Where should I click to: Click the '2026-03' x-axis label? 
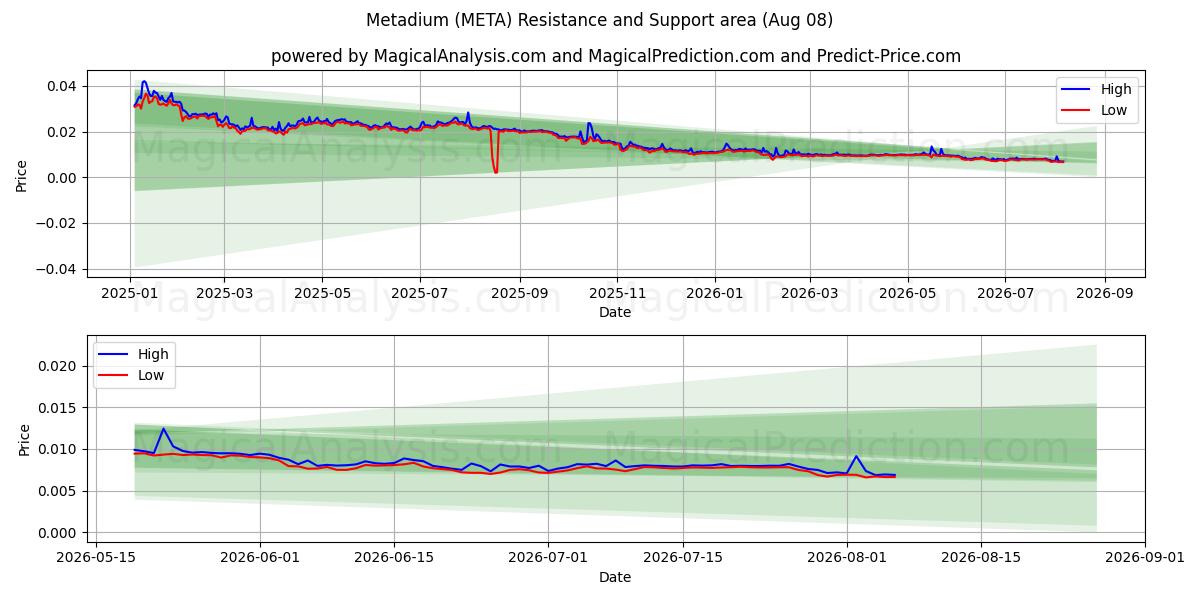click(x=810, y=295)
